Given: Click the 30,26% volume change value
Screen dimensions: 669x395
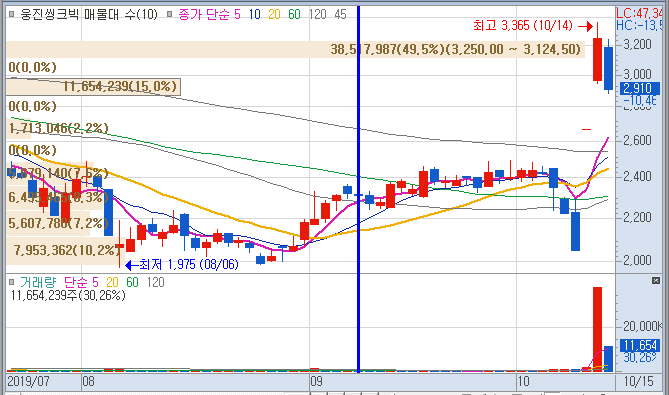Looking at the screenshot, I should (x=640, y=357).
